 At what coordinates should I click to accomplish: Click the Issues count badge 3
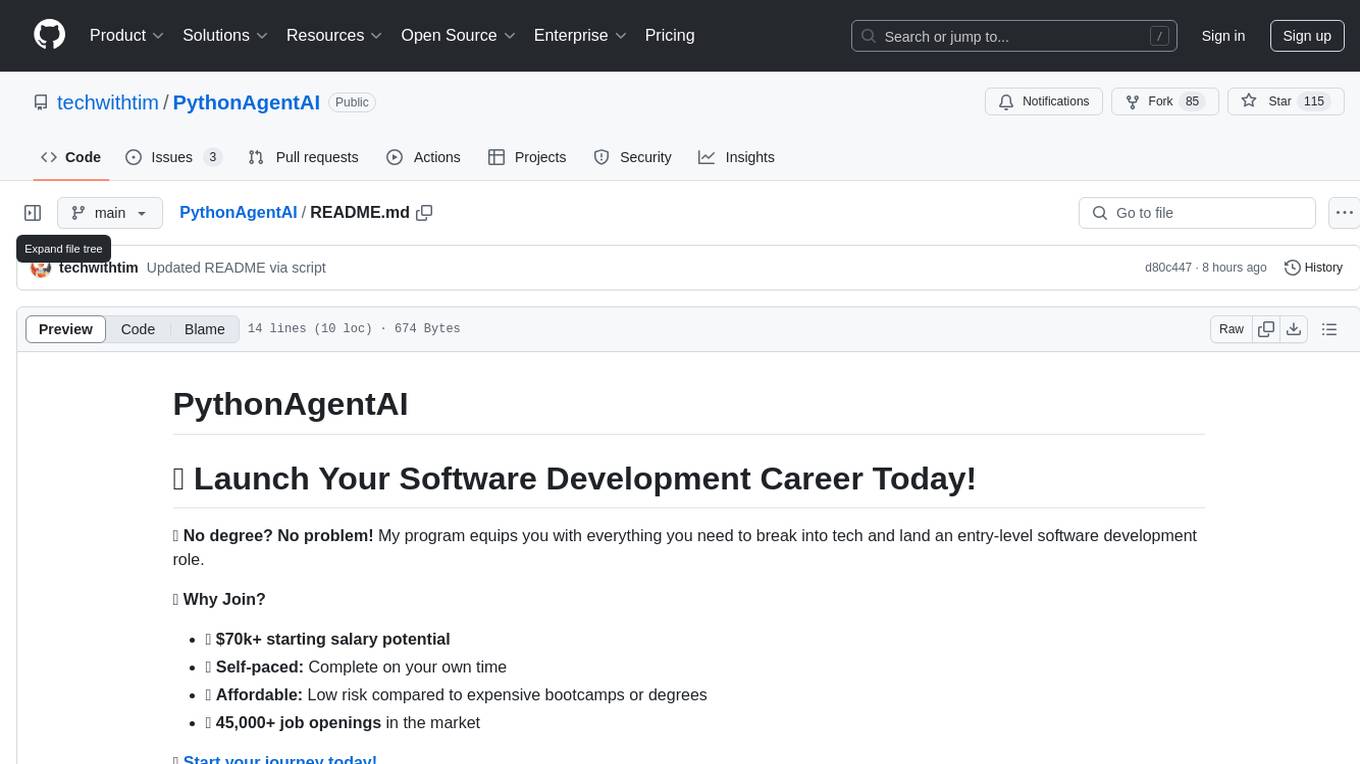point(212,157)
